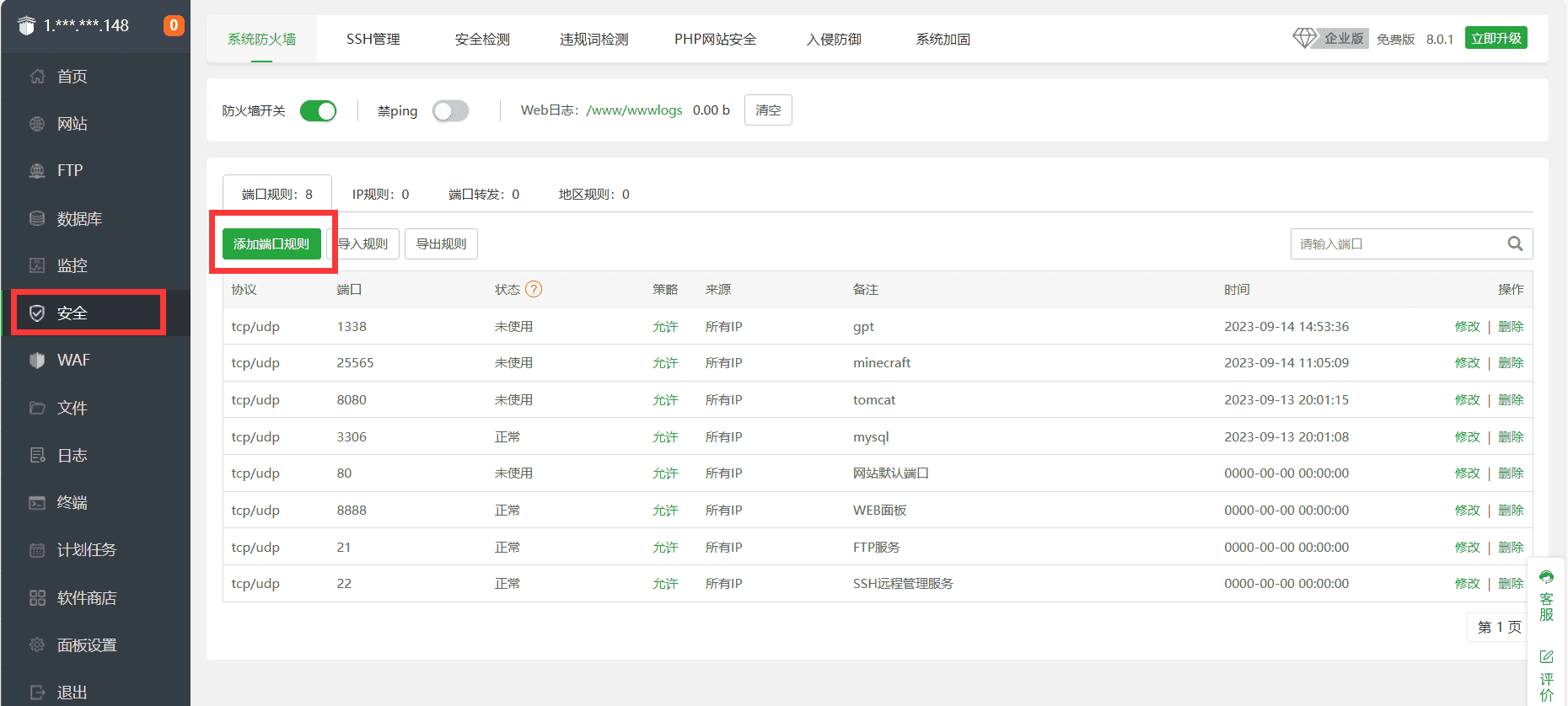
Task: Click 修改 for the minecraft 25565 row
Action: [x=1468, y=362]
